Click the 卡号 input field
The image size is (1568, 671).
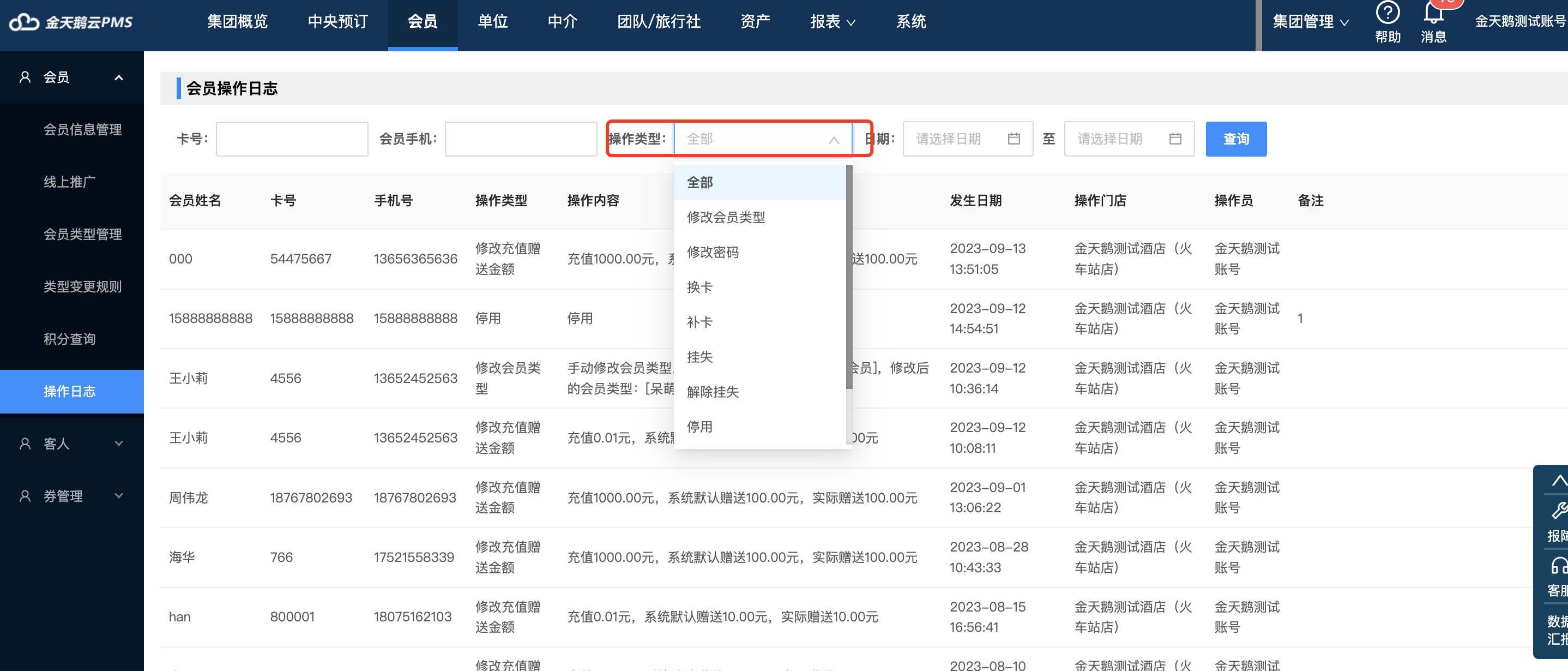[292, 140]
